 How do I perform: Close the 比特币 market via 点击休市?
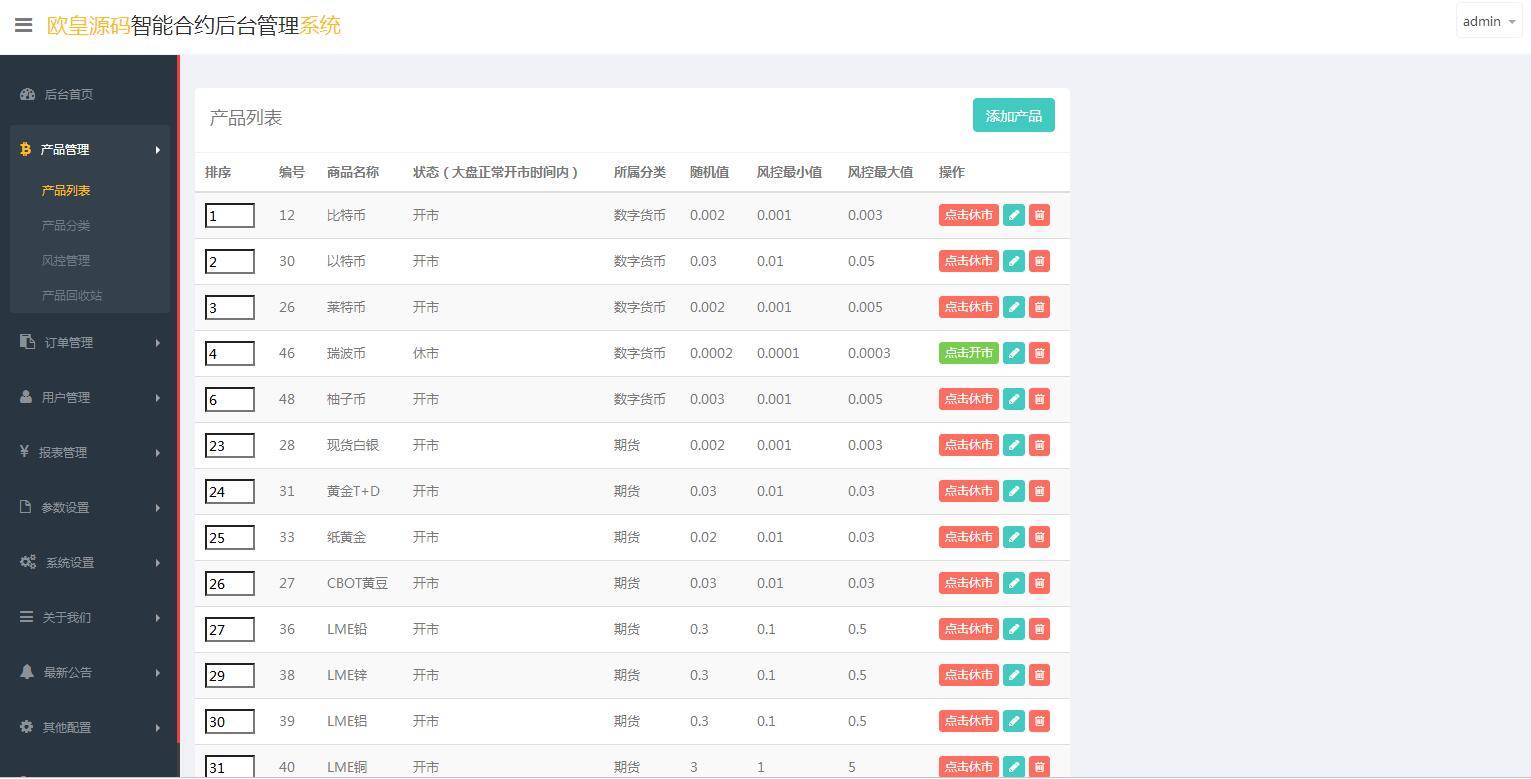pos(967,215)
